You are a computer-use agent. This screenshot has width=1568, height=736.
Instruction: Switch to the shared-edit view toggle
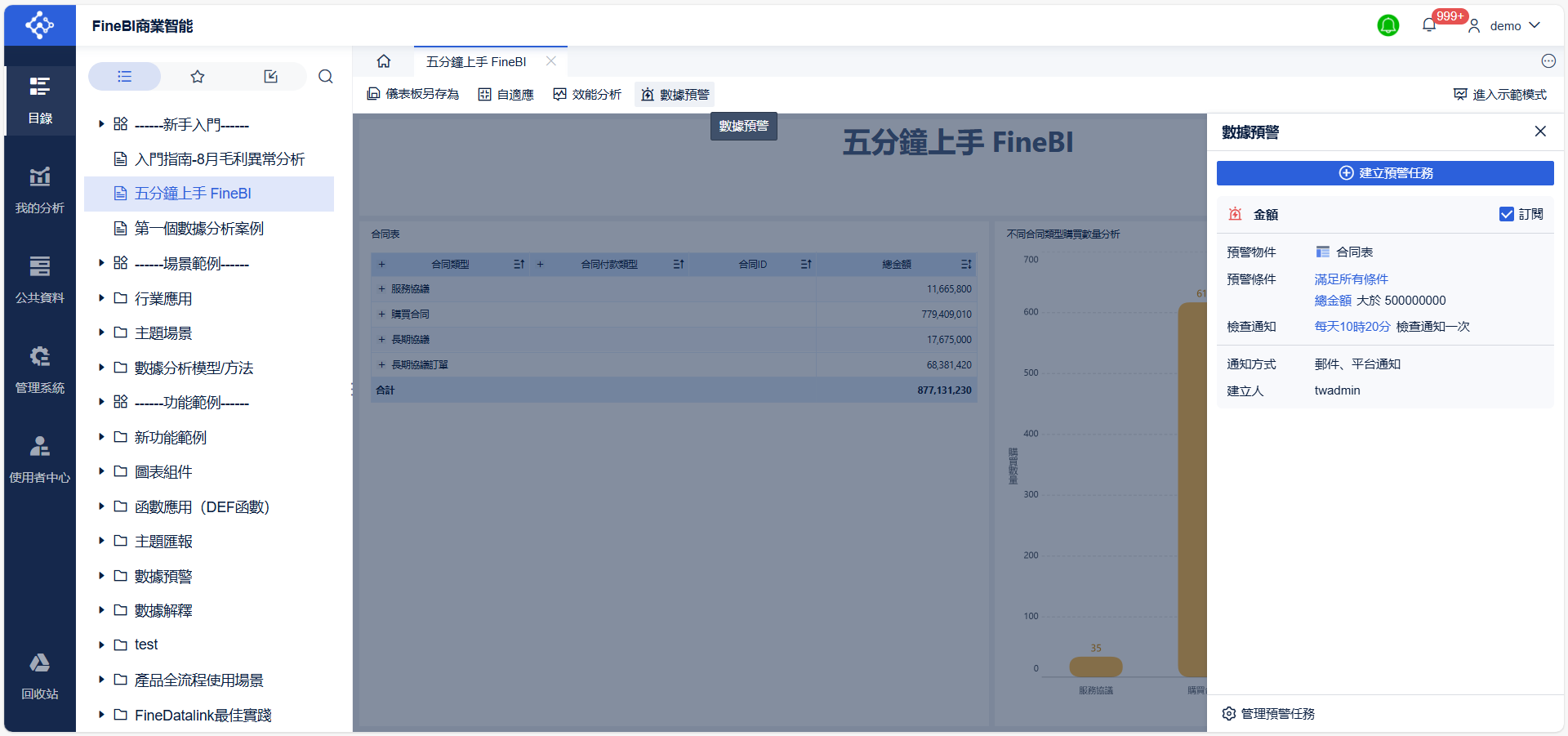point(271,77)
